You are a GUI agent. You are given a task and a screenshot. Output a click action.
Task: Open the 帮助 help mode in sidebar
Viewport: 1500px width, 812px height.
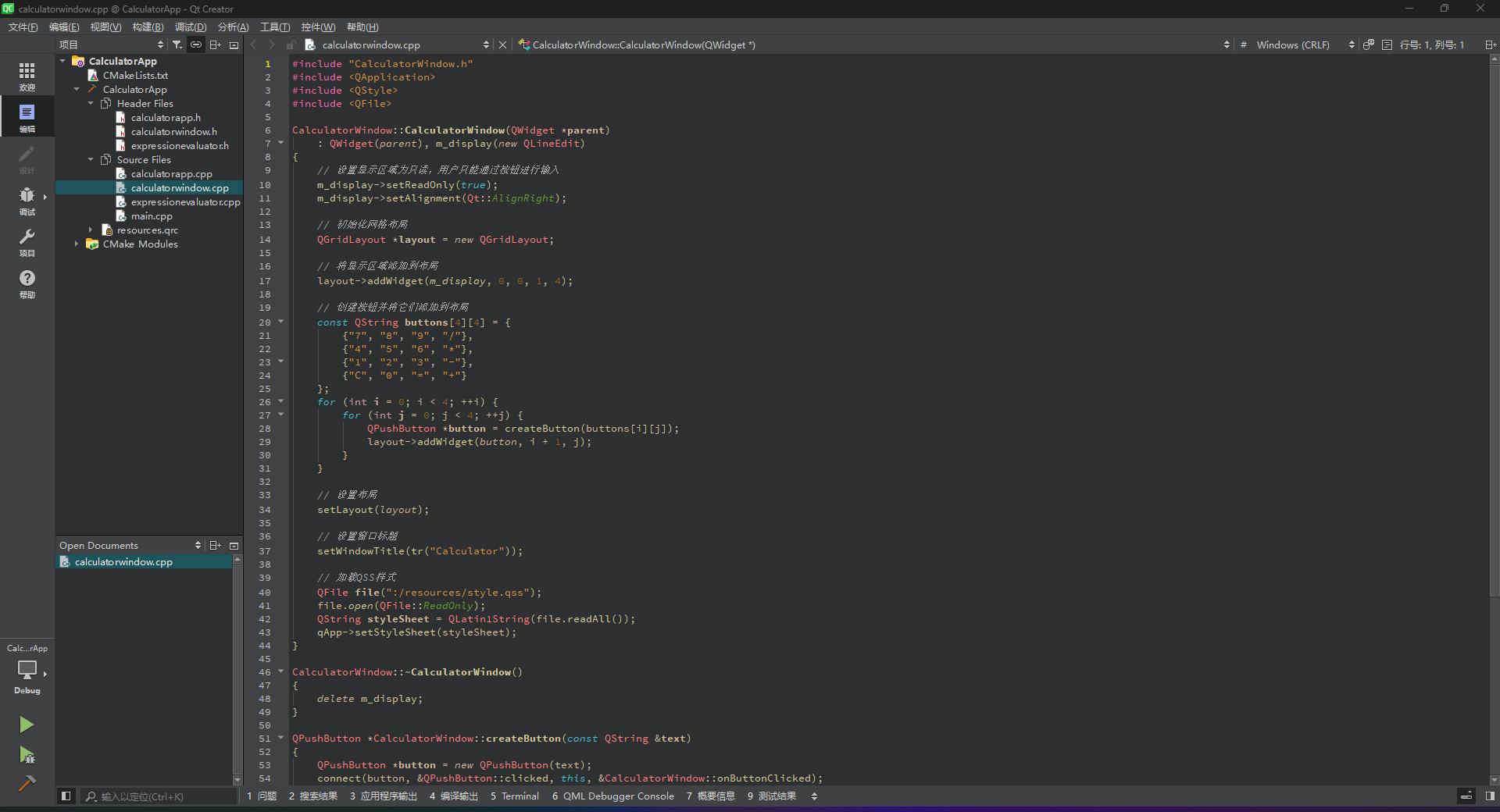point(27,284)
